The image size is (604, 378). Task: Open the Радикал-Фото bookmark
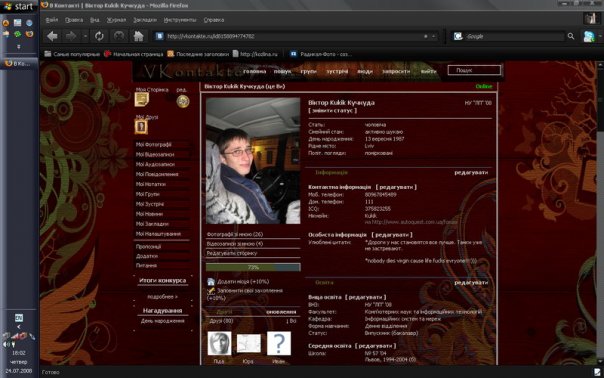pos(320,54)
